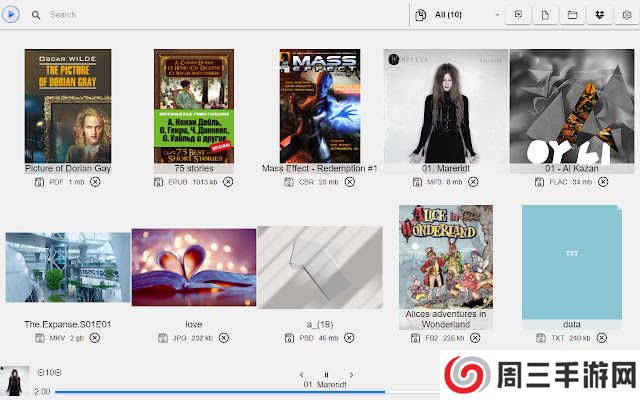Open the a_(19) PSD thumbnail
The width and height of the screenshot is (640, 400).
(x=320, y=267)
